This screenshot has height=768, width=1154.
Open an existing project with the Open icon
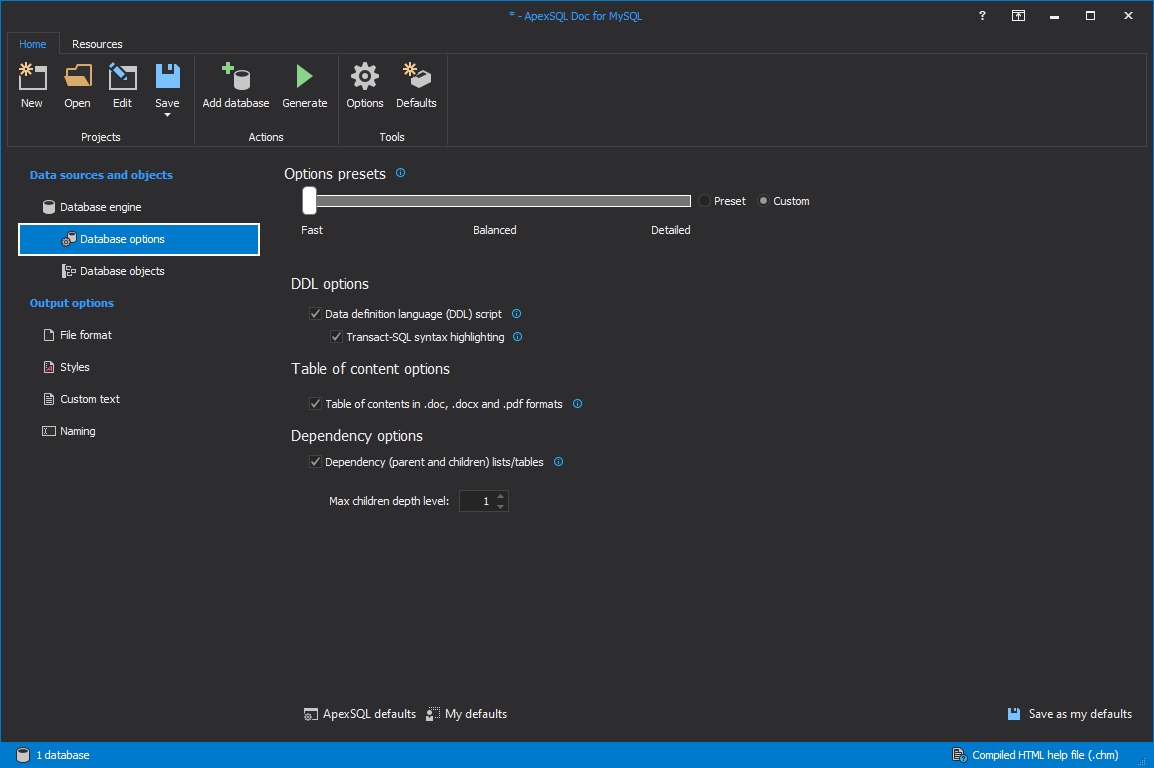coord(77,77)
